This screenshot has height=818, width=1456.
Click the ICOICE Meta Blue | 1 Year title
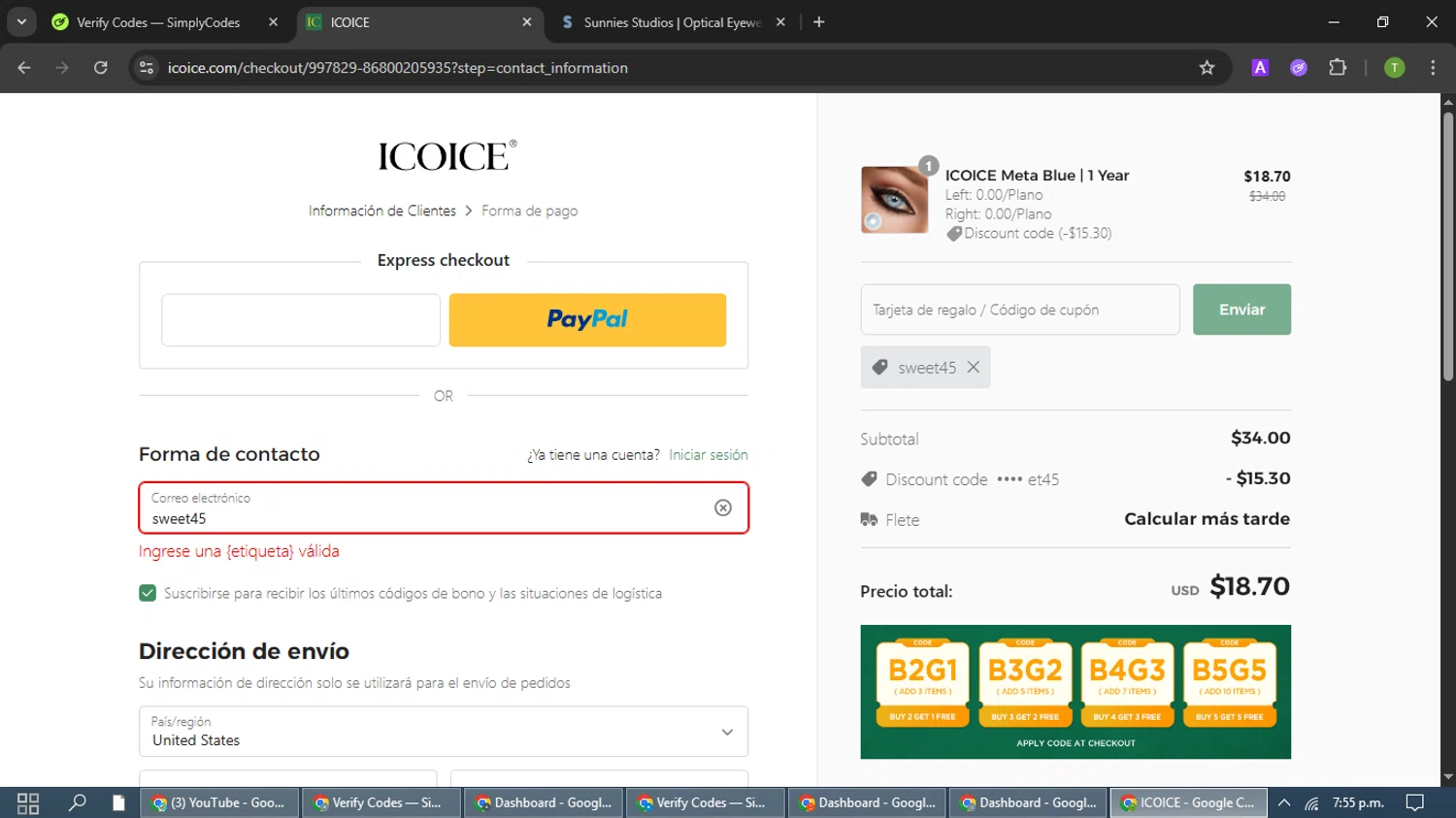point(1037,176)
